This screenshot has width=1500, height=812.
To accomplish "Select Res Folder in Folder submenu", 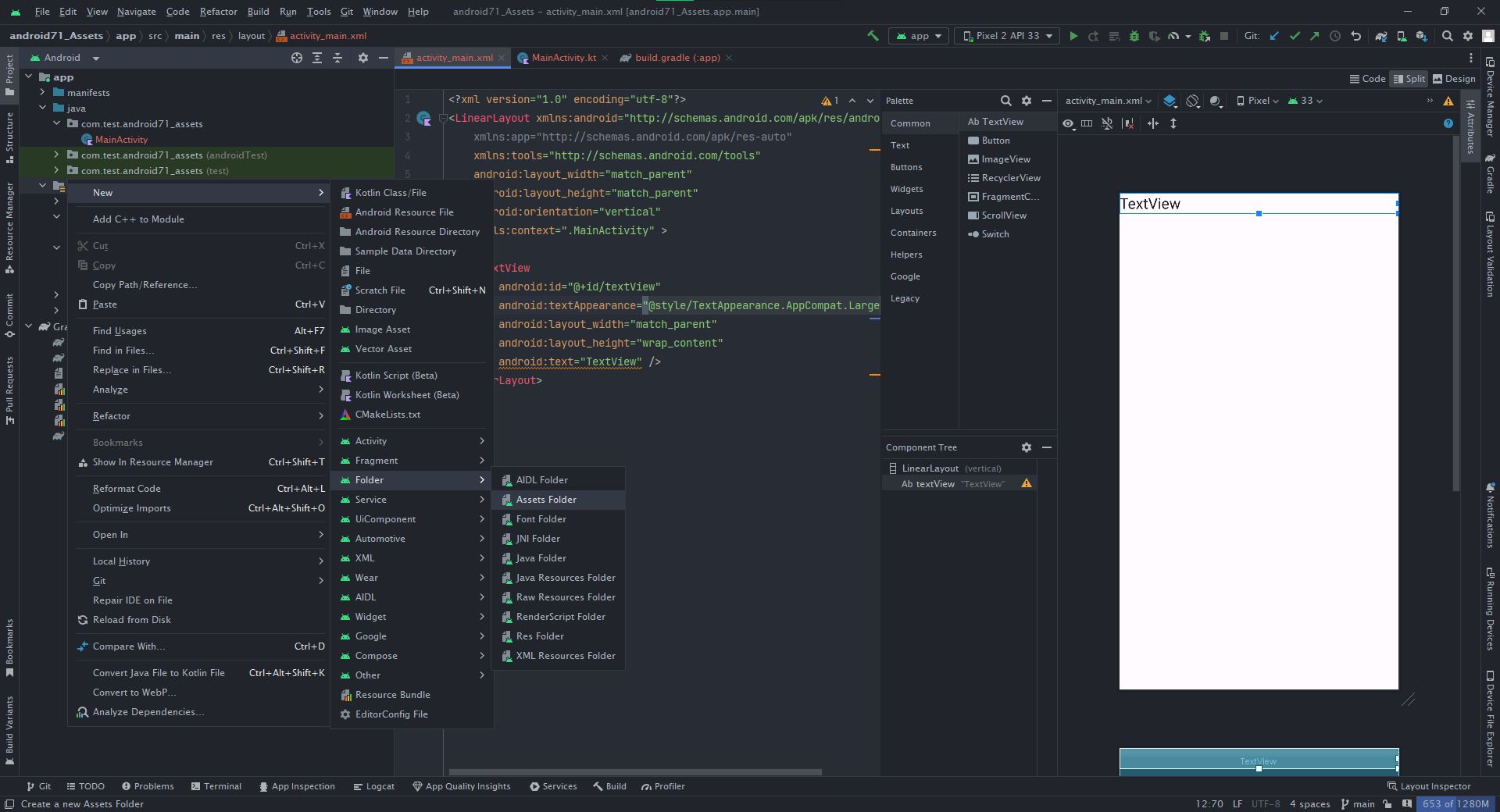I will coord(559,636).
